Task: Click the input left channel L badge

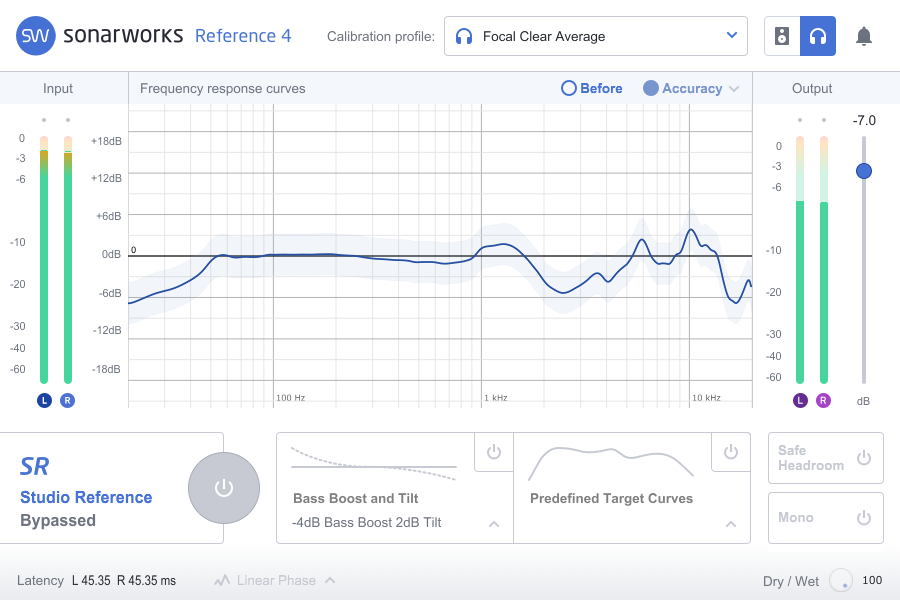Action: click(x=44, y=400)
